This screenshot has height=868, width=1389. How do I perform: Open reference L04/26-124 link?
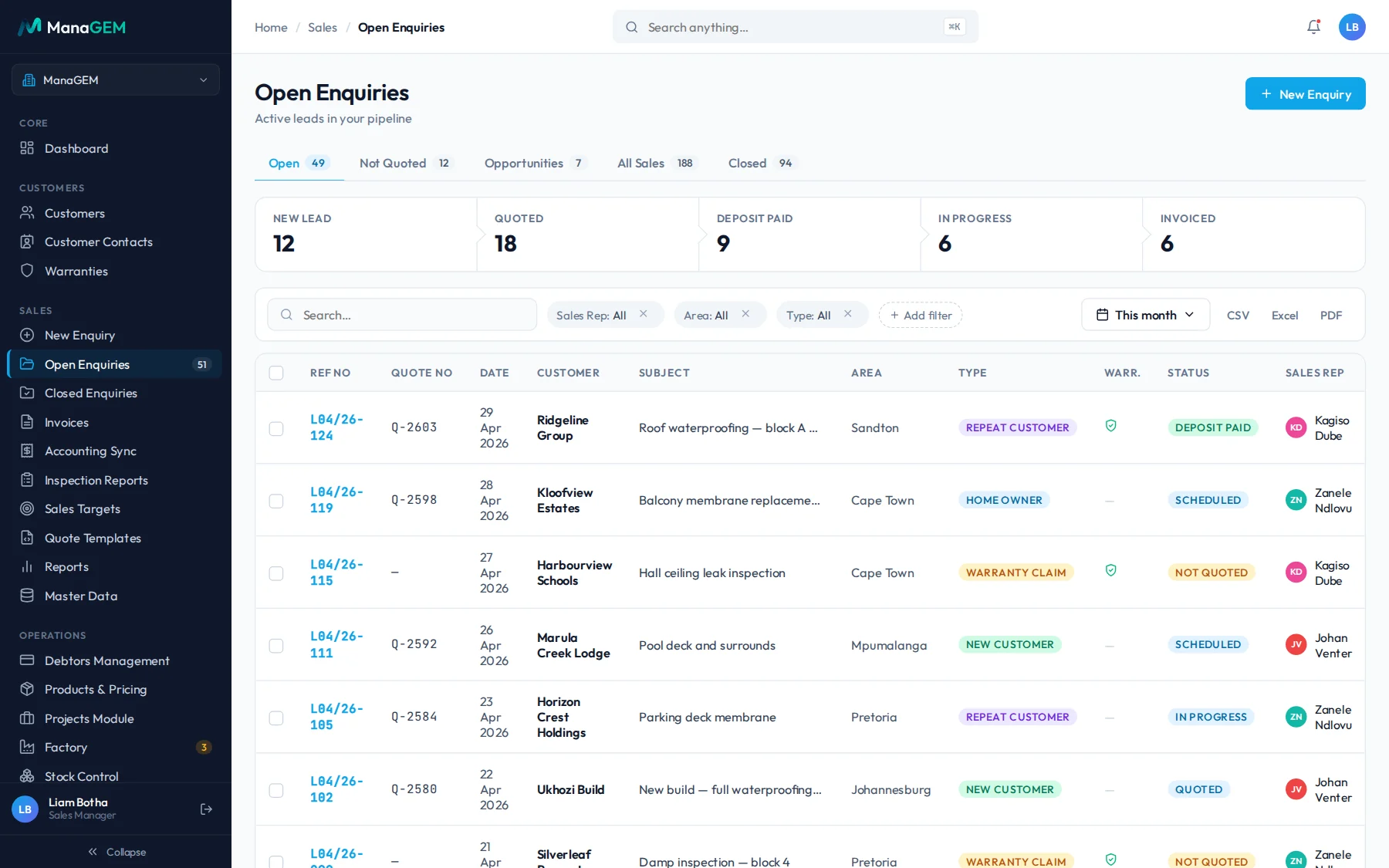click(x=336, y=427)
